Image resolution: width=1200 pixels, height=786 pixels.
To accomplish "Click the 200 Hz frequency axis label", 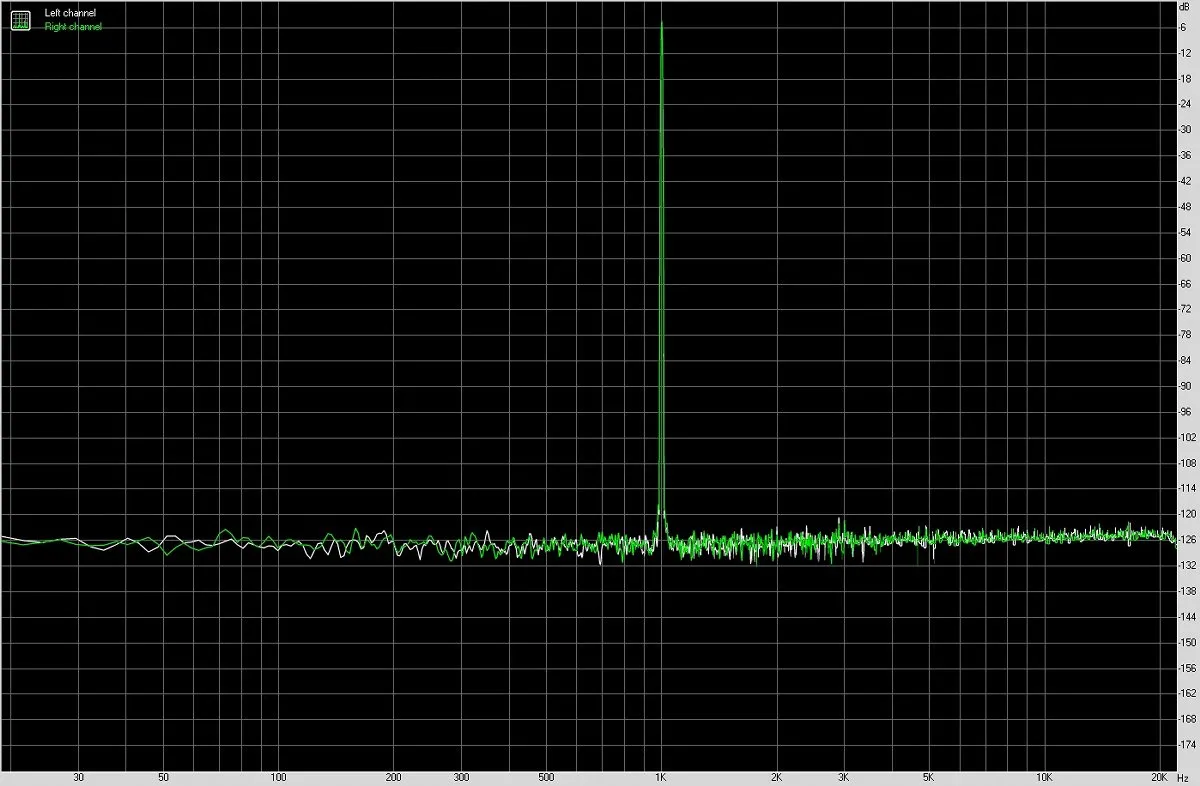I will click(x=394, y=777).
